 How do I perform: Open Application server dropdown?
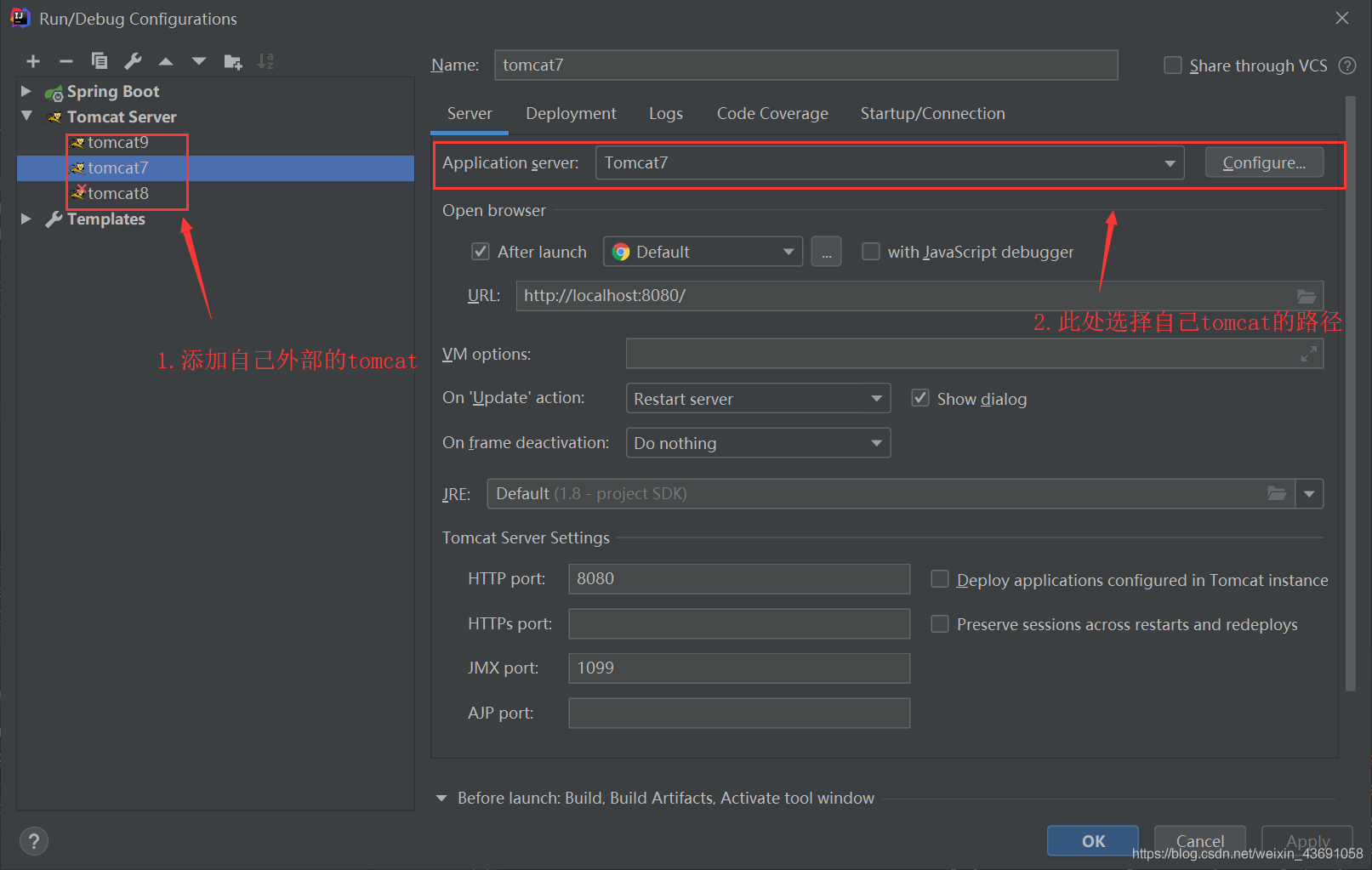point(890,162)
